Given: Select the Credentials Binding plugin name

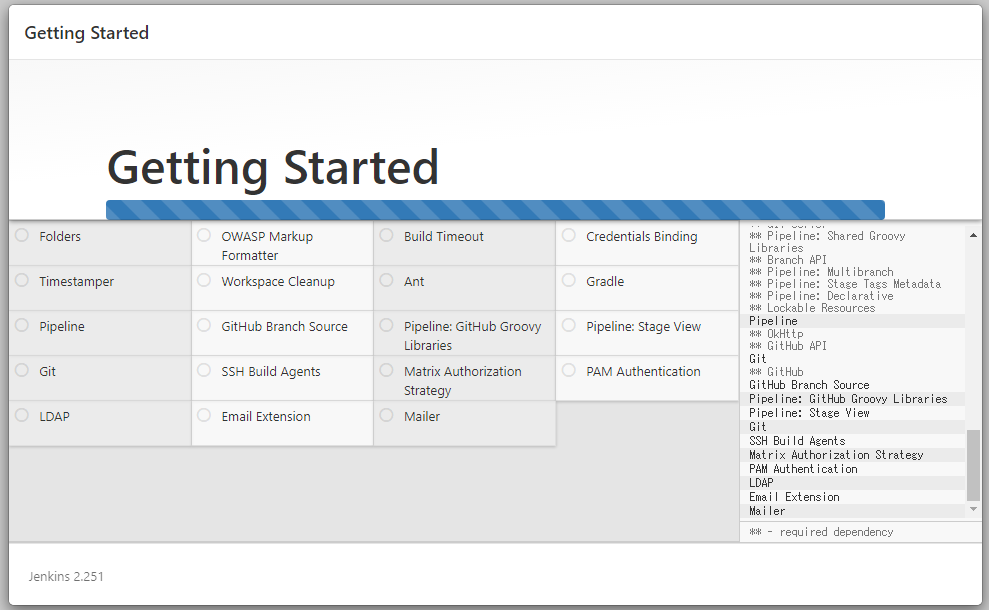Looking at the screenshot, I should [x=641, y=237].
